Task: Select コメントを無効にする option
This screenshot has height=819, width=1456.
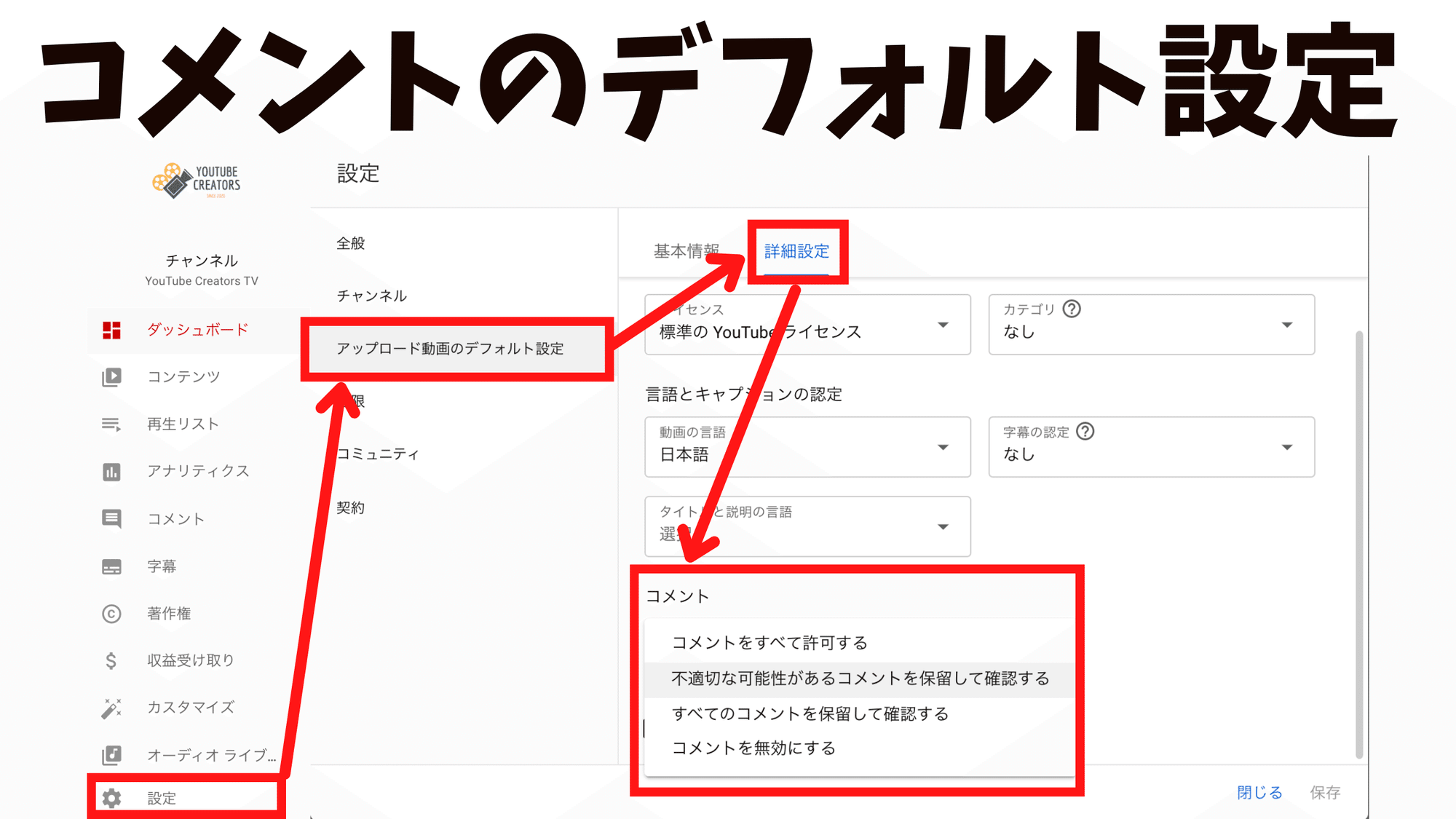Action: tap(753, 748)
